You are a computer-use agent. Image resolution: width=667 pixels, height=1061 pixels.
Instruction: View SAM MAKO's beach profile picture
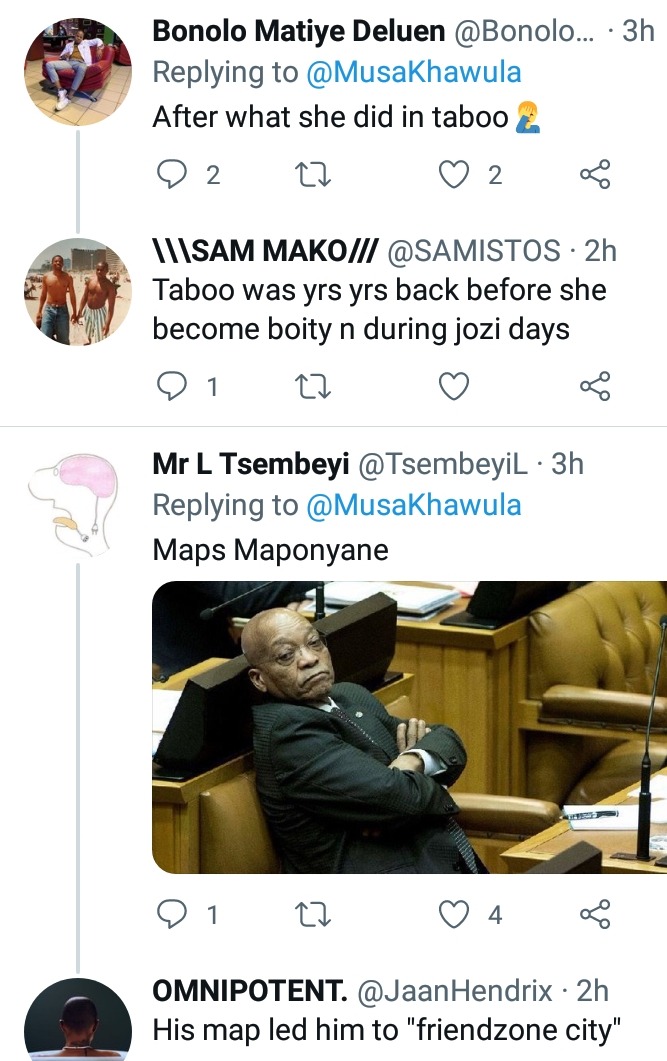(78, 292)
